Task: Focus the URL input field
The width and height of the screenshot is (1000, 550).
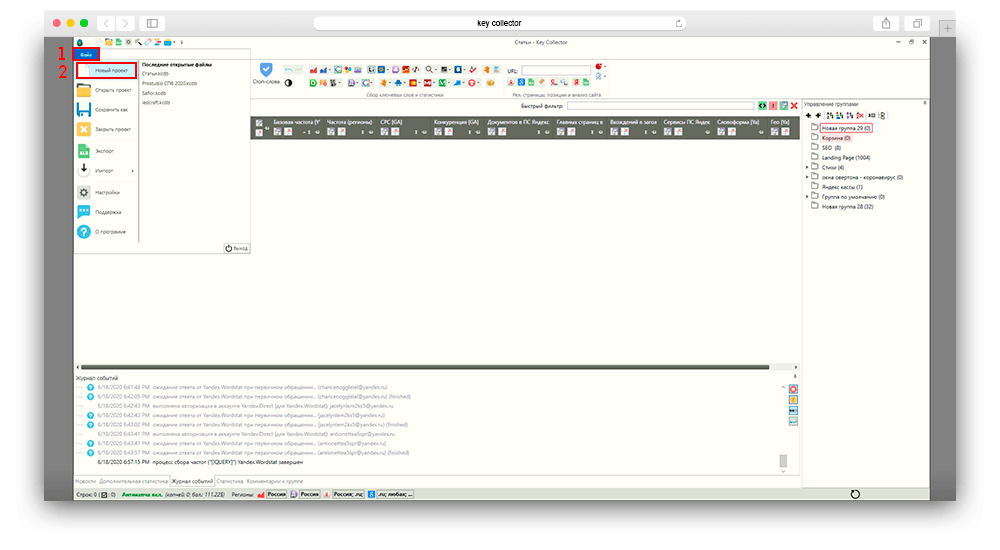Action: (556, 70)
